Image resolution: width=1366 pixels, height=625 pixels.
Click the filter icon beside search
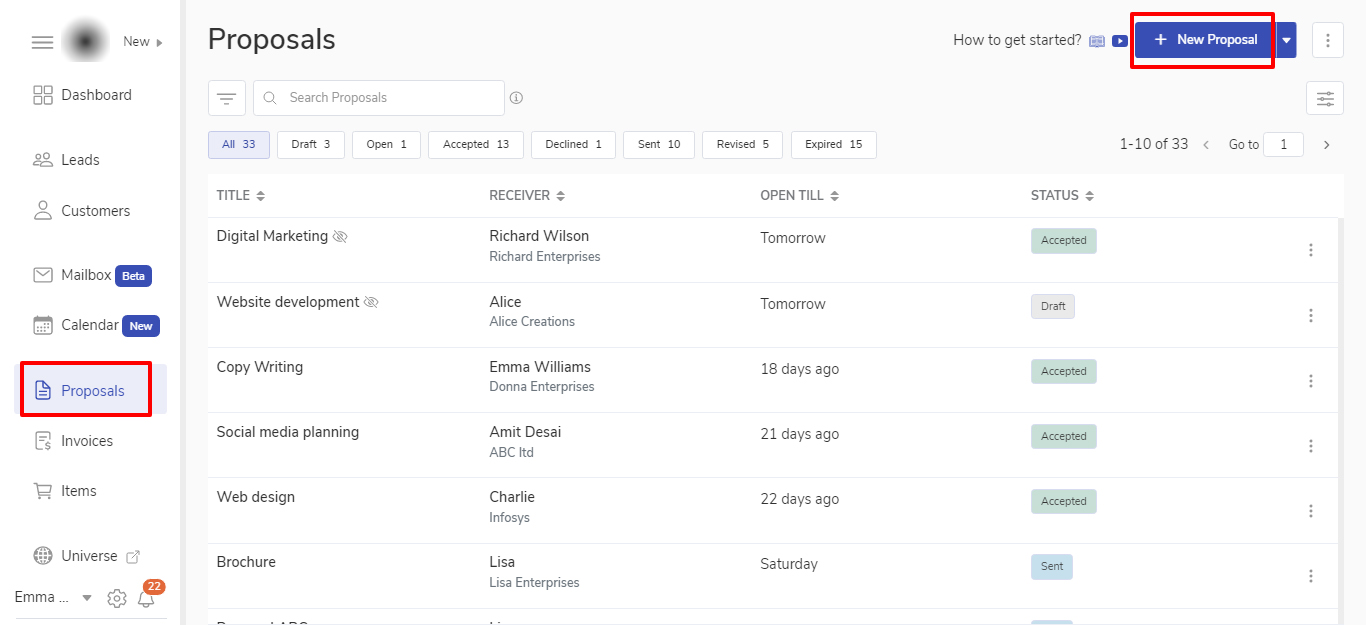click(227, 98)
